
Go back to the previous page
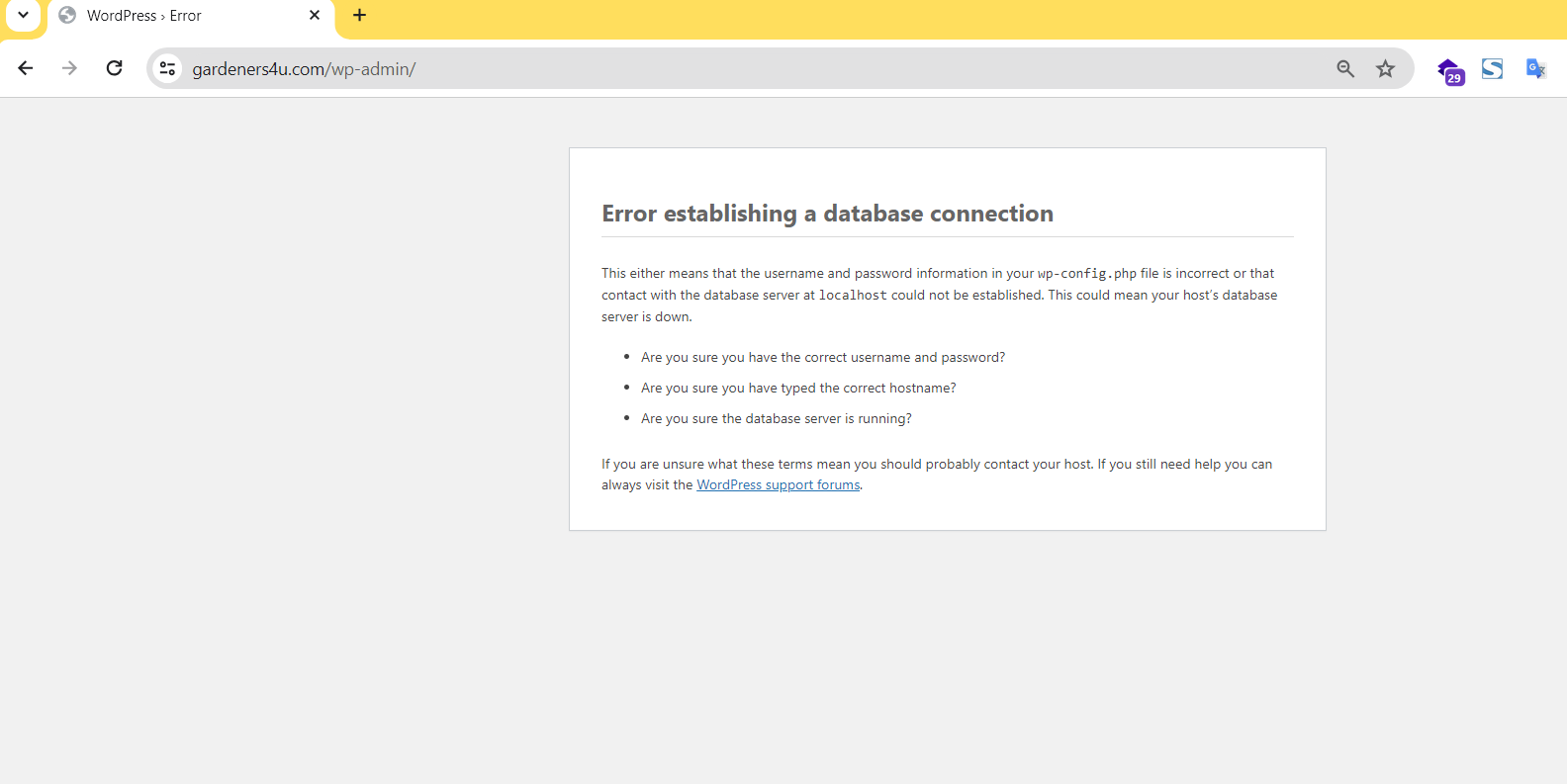click(x=26, y=68)
